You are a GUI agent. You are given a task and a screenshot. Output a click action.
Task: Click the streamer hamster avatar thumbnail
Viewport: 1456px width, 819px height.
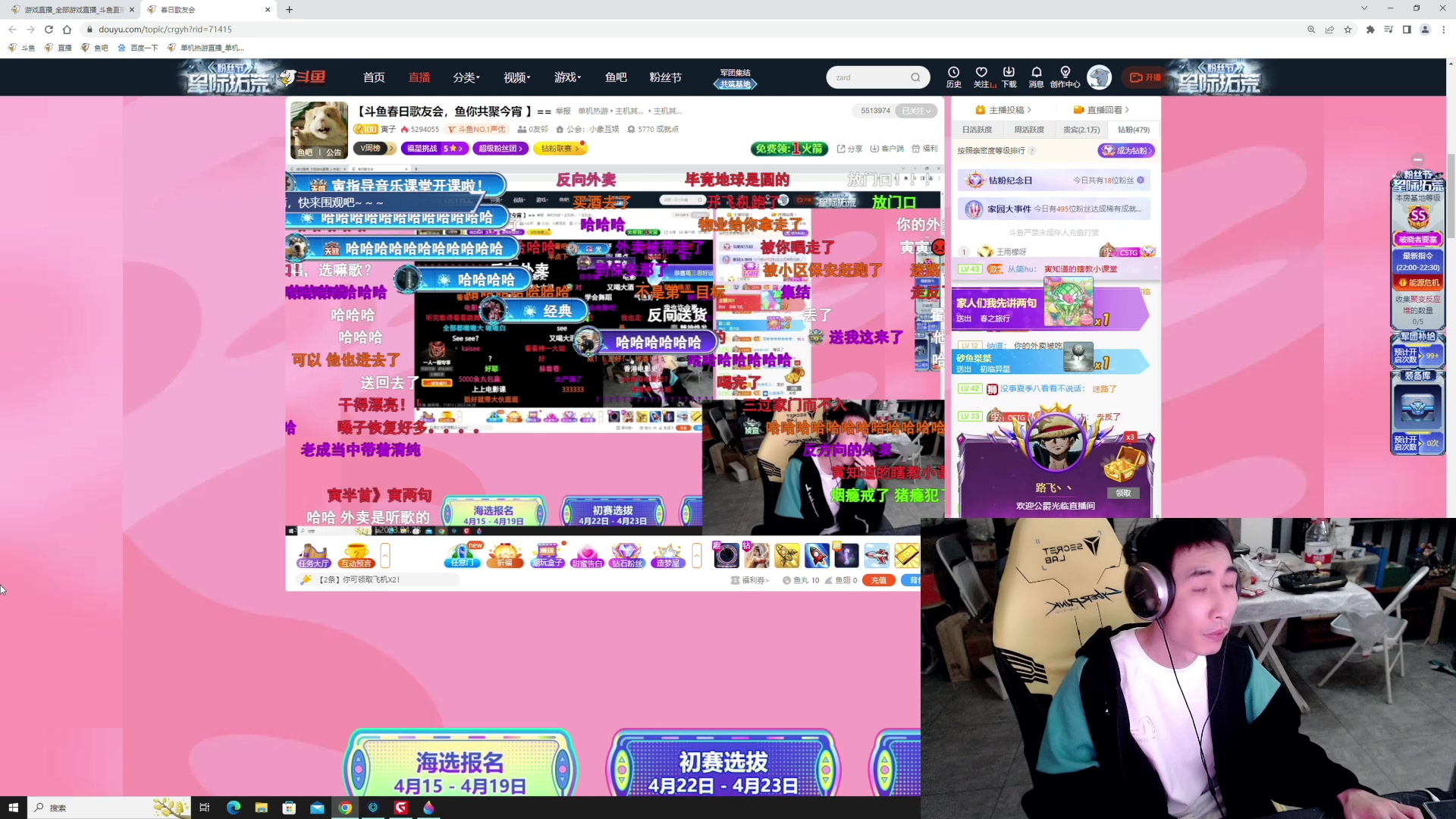(318, 130)
